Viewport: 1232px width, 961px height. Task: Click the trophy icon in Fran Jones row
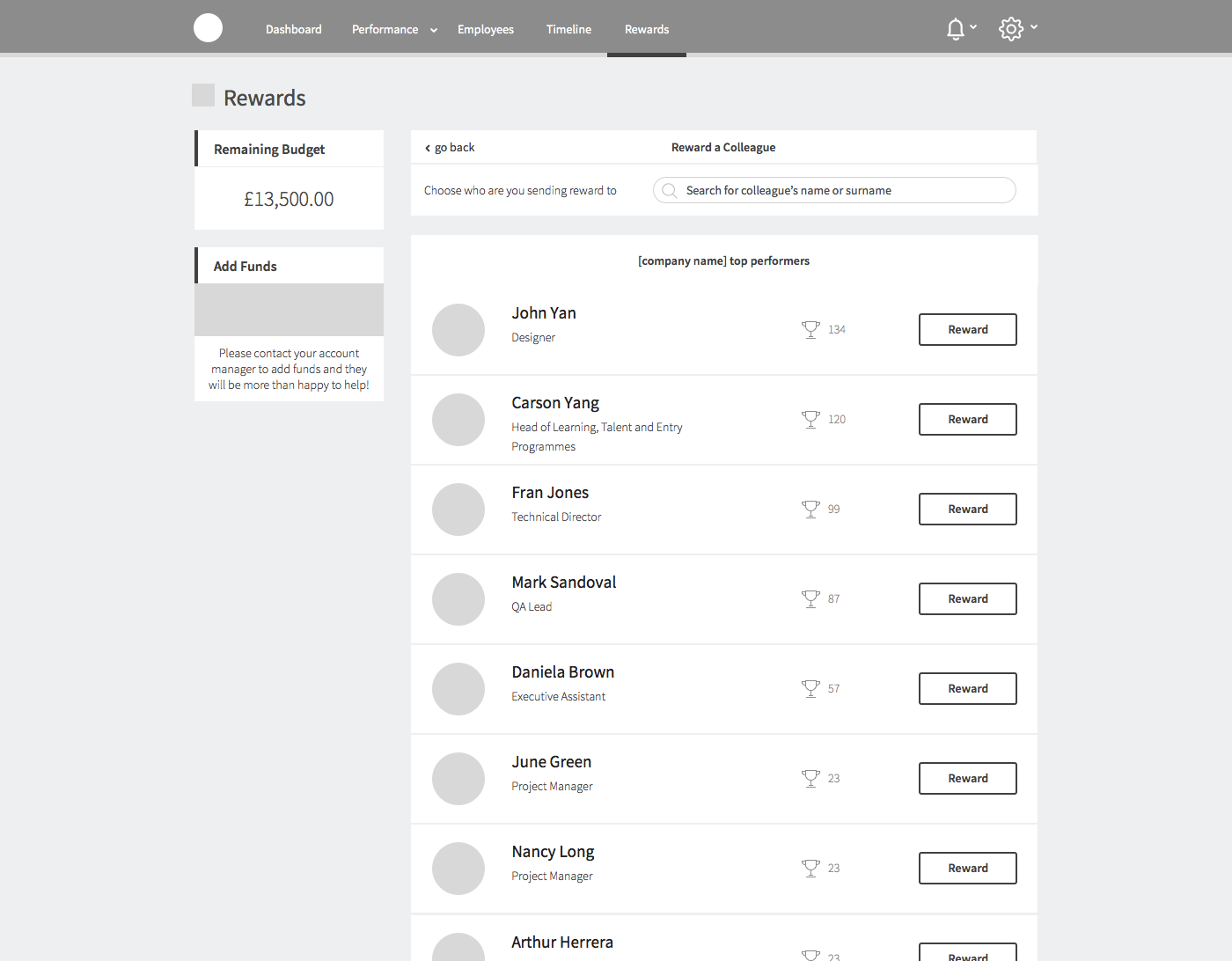(x=810, y=509)
